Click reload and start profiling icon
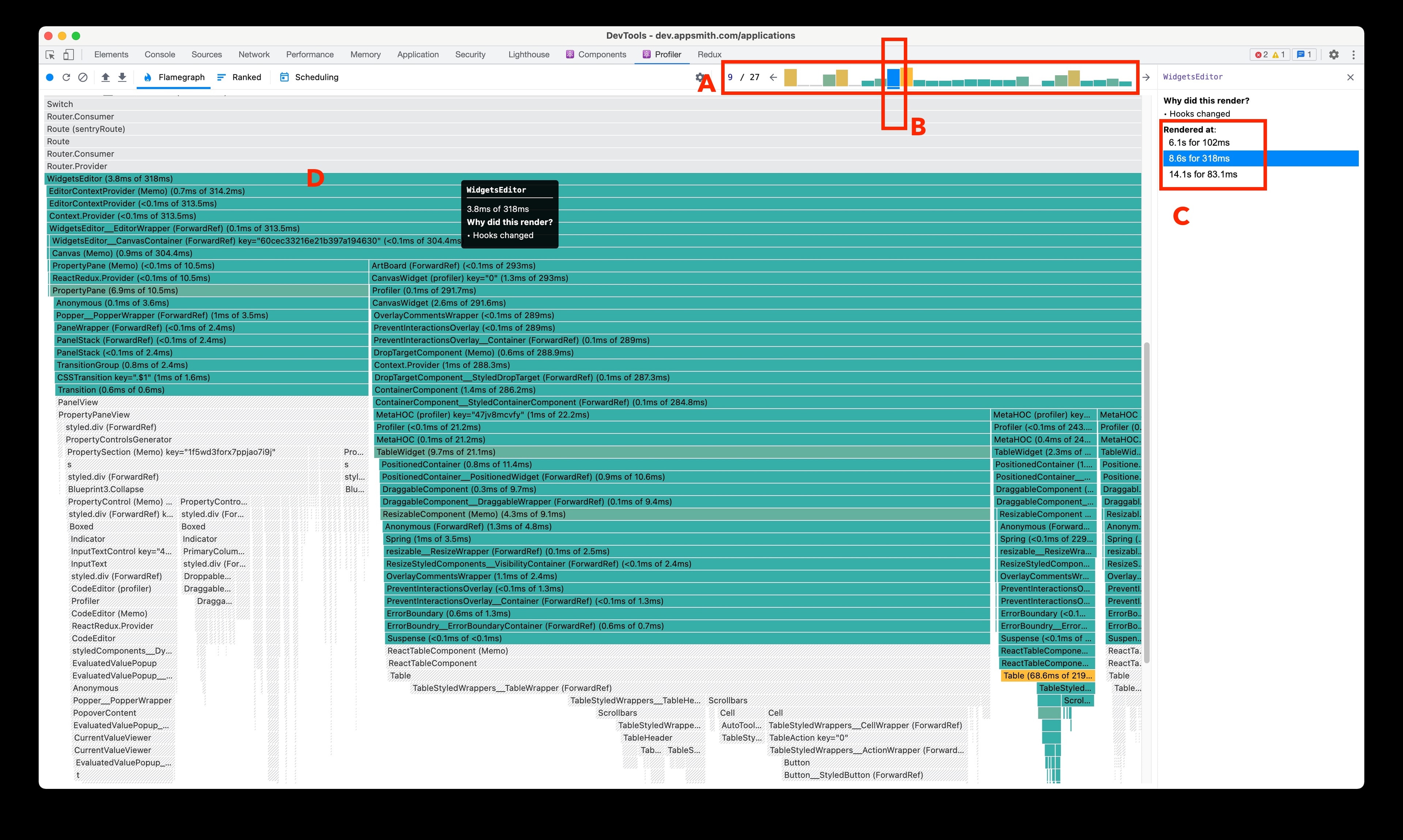This screenshot has height=840, width=1403. tap(66, 77)
